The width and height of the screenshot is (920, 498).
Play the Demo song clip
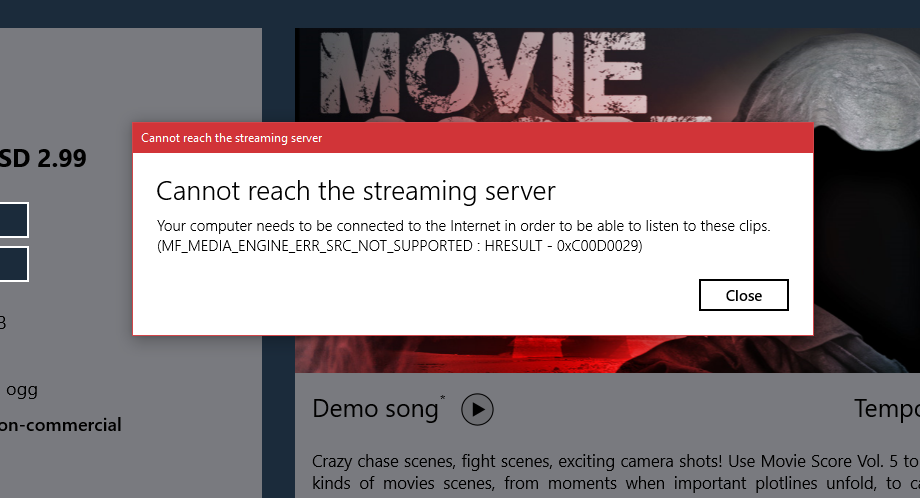tap(477, 409)
